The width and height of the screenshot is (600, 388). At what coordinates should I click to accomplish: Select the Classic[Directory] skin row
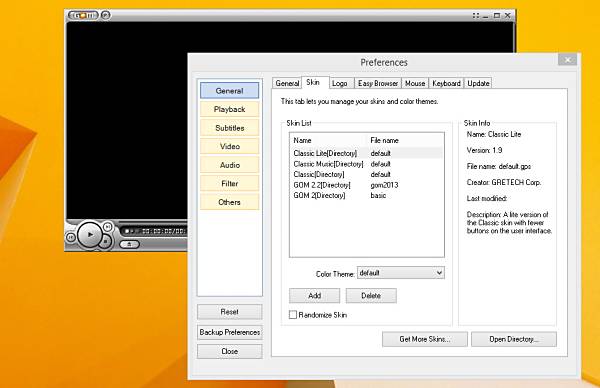tap(367, 174)
